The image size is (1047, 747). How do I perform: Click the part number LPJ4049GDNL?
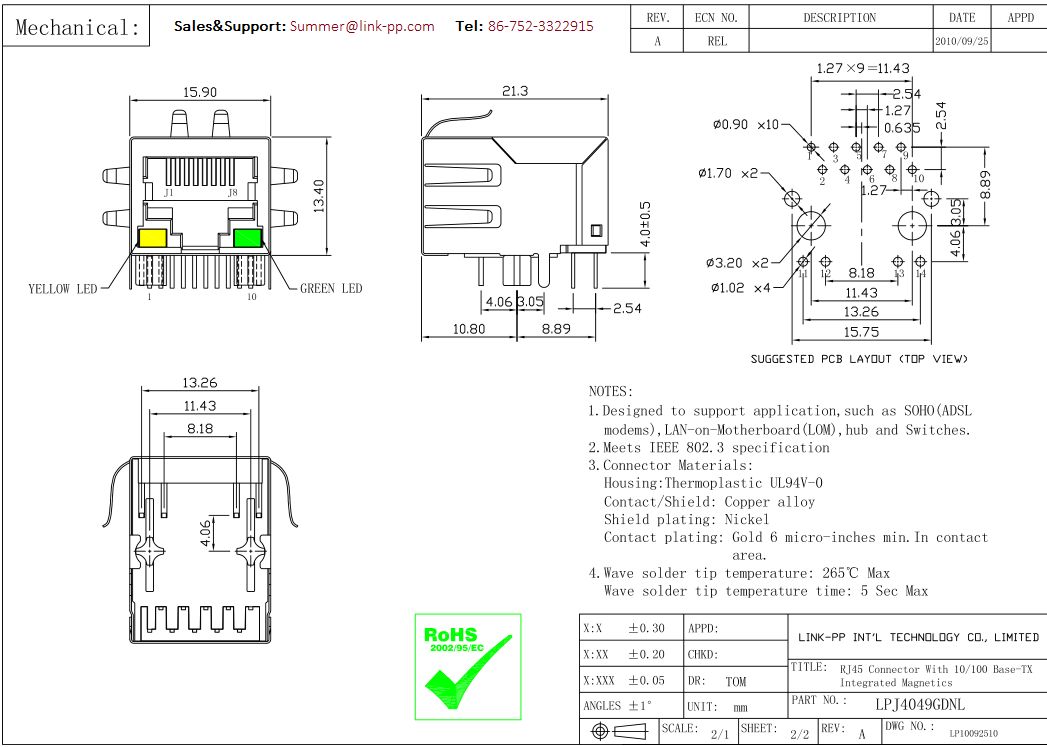coord(920,704)
